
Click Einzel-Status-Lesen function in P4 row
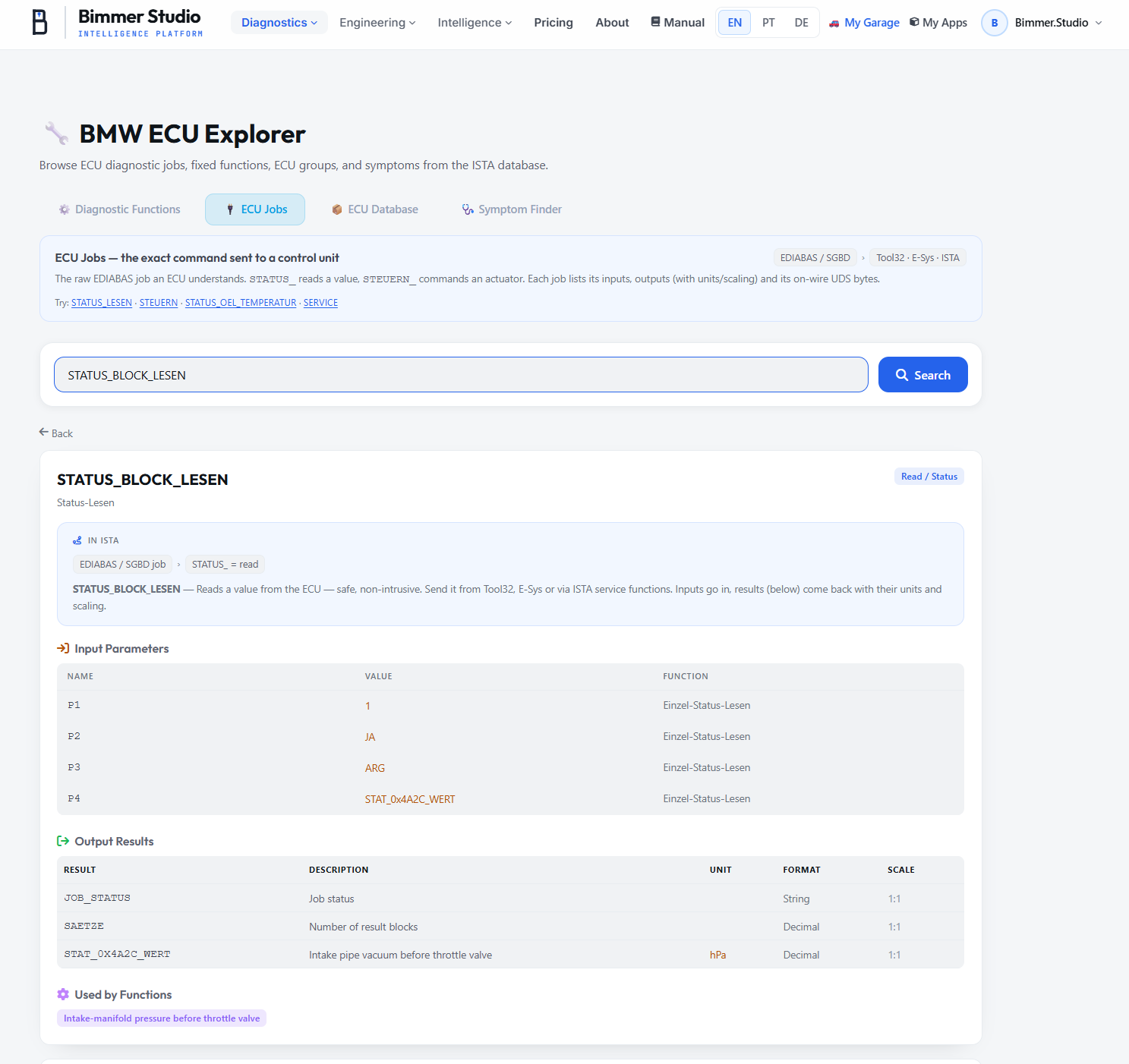point(707,799)
